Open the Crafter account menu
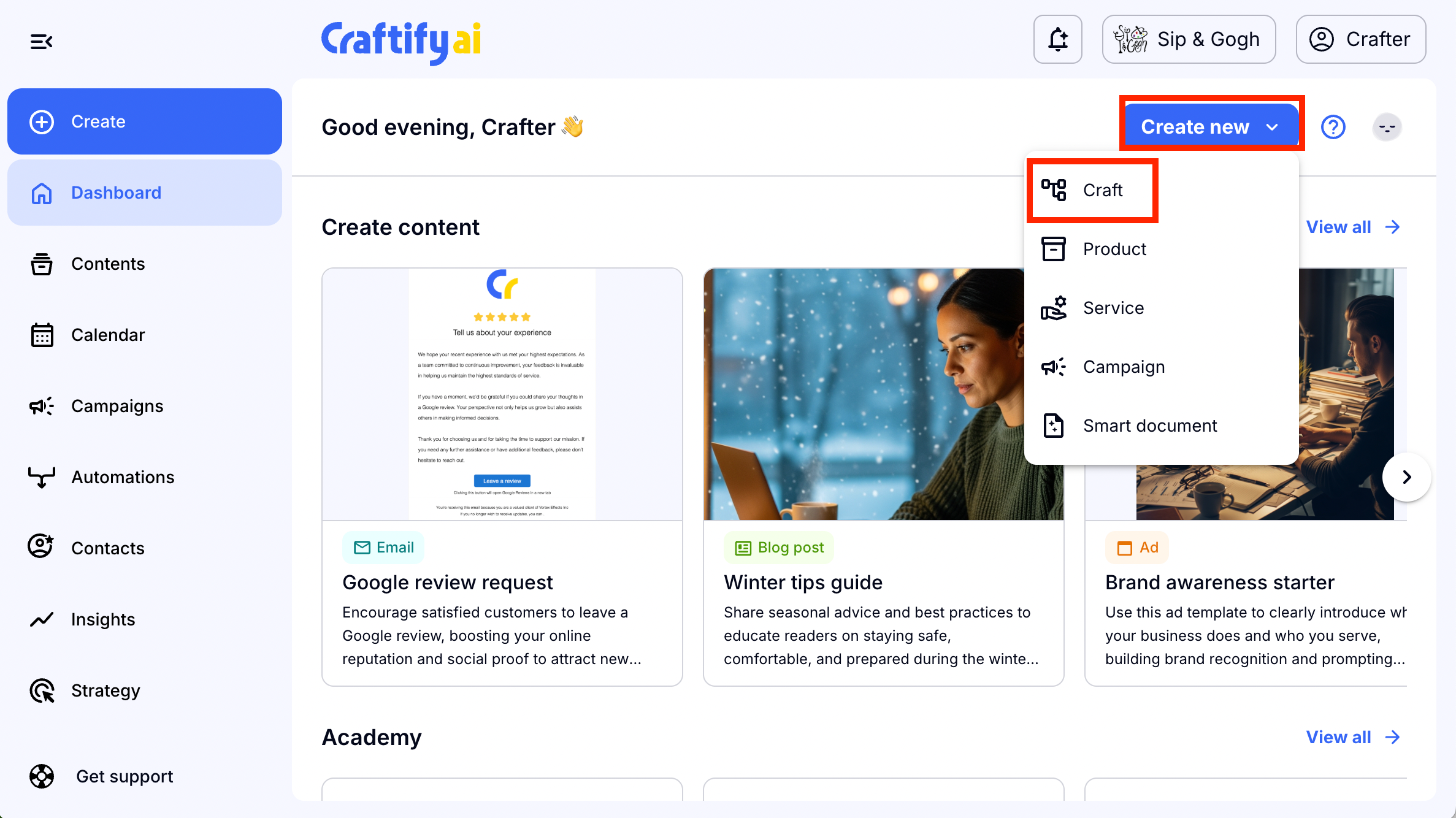Image resolution: width=1456 pixels, height=818 pixels. (1360, 39)
